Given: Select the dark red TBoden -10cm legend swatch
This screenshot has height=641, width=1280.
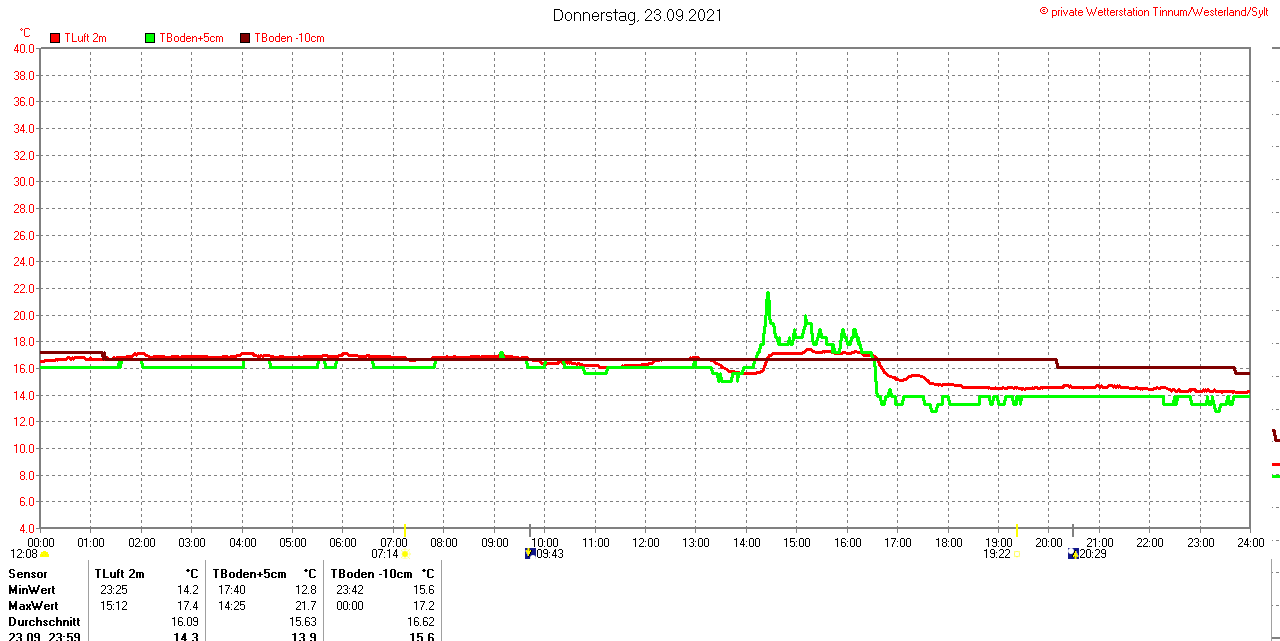Looking at the screenshot, I should coord(245,38).
